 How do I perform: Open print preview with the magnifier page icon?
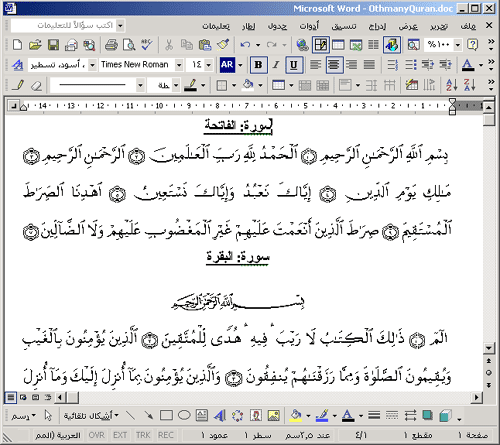click(129, 45)
